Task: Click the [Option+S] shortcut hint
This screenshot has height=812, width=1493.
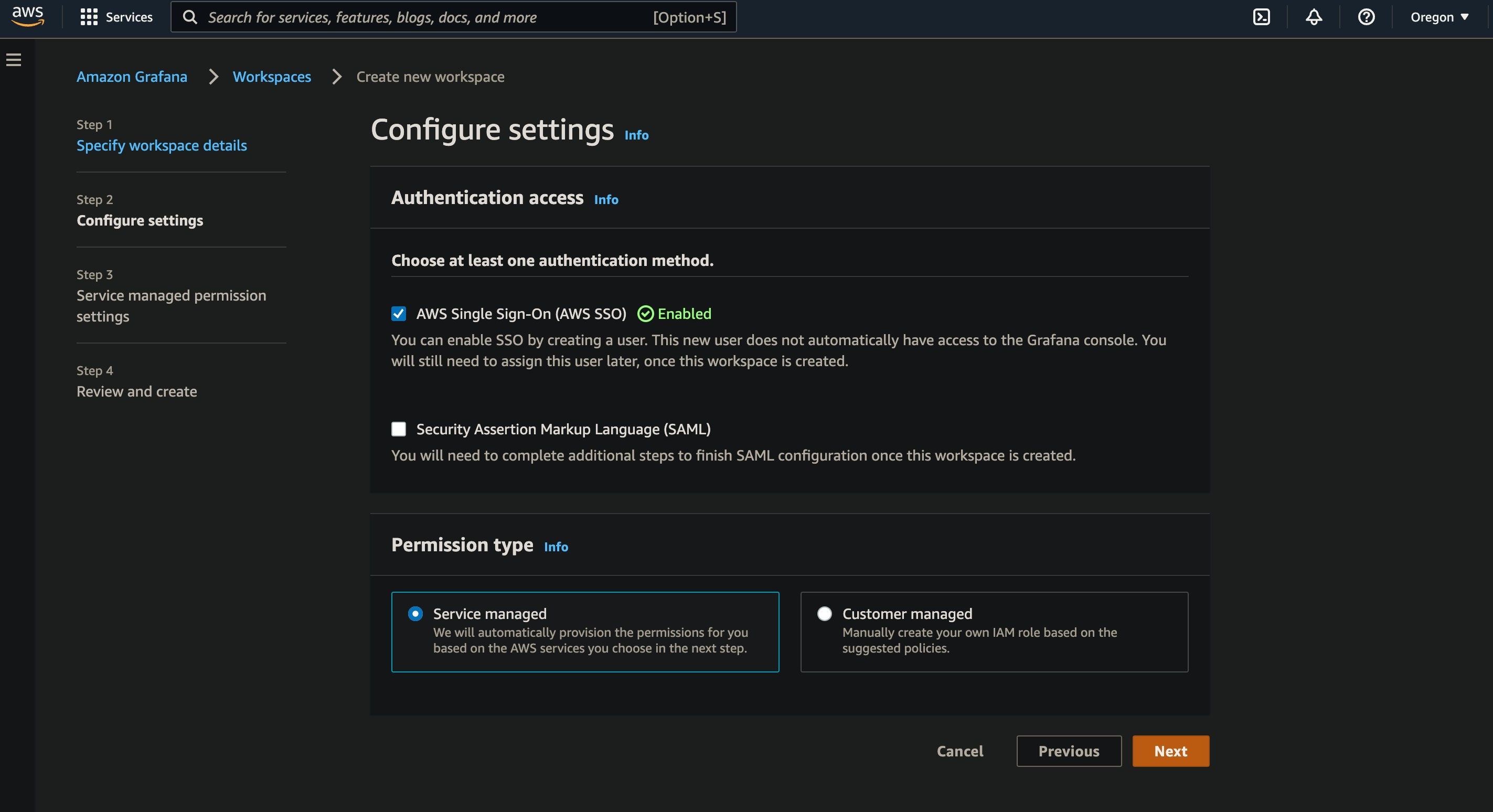Action: click(x=689, y=17)
